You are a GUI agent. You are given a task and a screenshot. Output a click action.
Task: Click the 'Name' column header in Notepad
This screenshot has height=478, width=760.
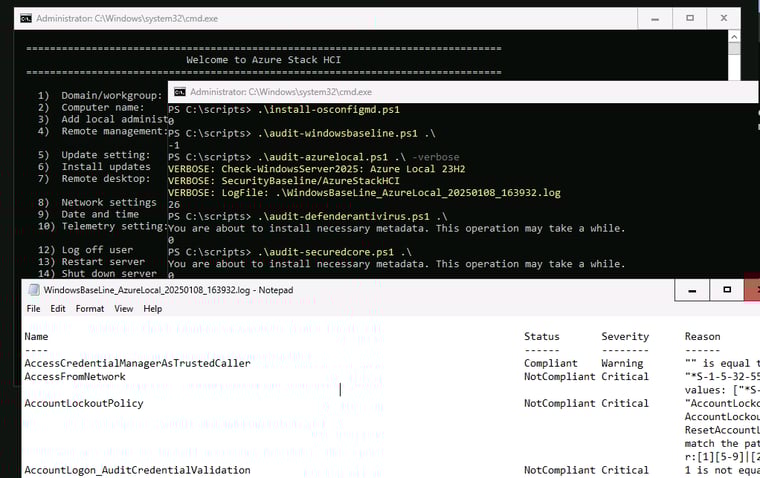click(36, 336)
